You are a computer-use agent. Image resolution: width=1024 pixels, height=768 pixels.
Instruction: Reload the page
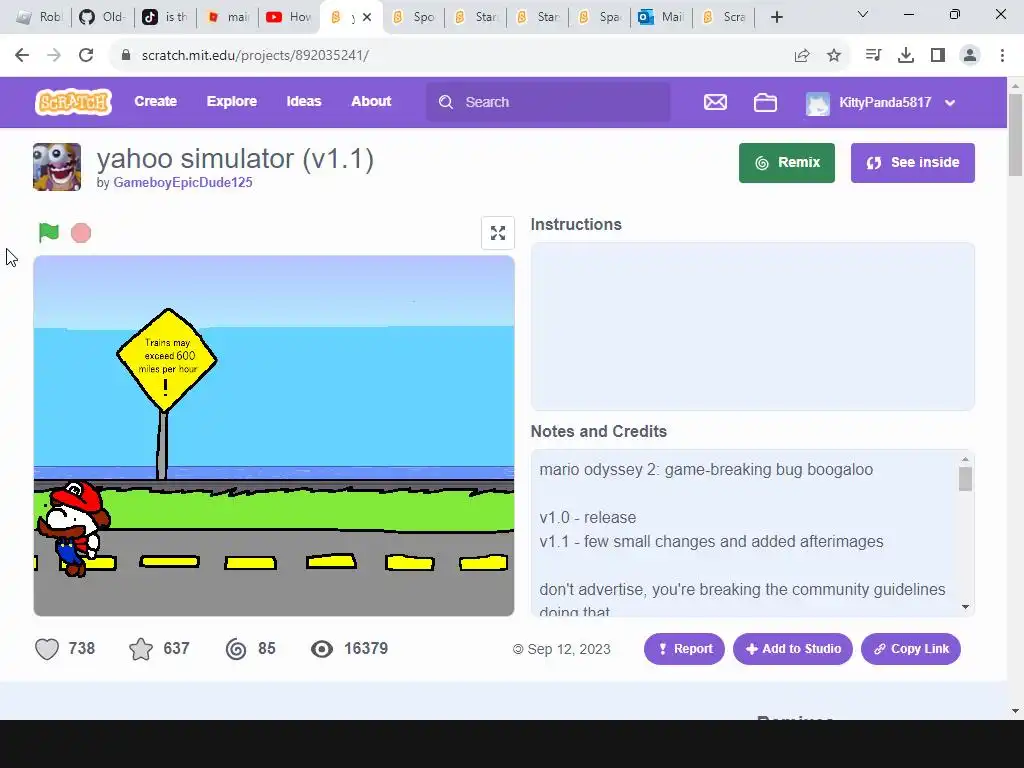click(x=86, y=55)
